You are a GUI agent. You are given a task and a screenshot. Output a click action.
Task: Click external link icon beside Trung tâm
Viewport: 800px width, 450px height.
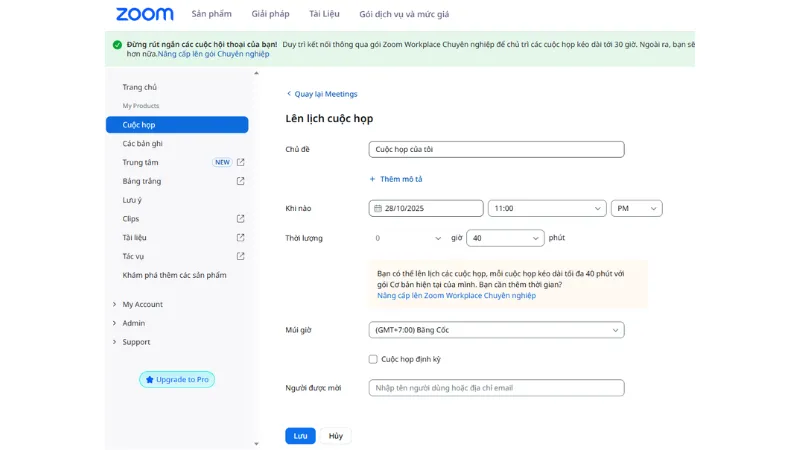pyautogui.click(x=240, y=162)
